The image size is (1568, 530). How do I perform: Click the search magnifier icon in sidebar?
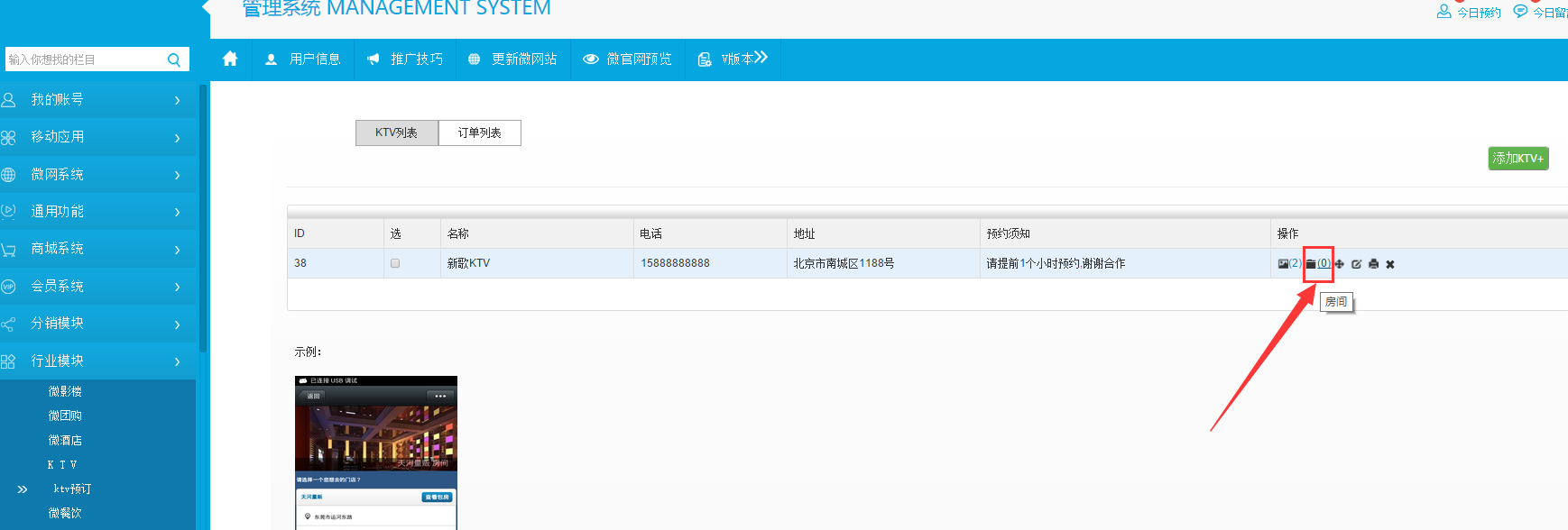click(174, 59)
